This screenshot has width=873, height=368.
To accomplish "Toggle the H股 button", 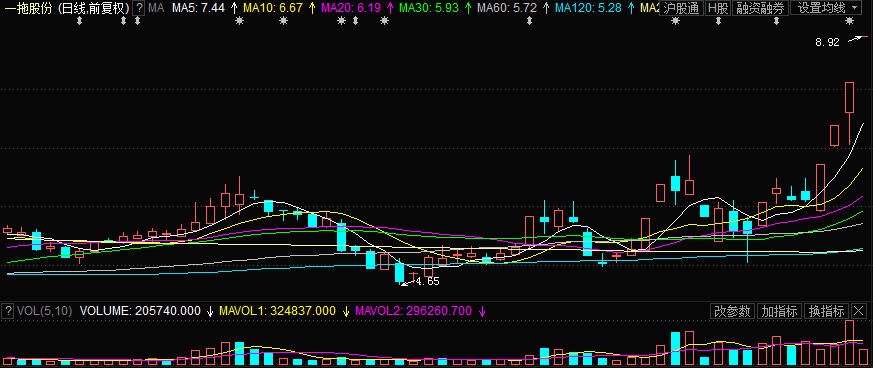I will coord(718,8).
